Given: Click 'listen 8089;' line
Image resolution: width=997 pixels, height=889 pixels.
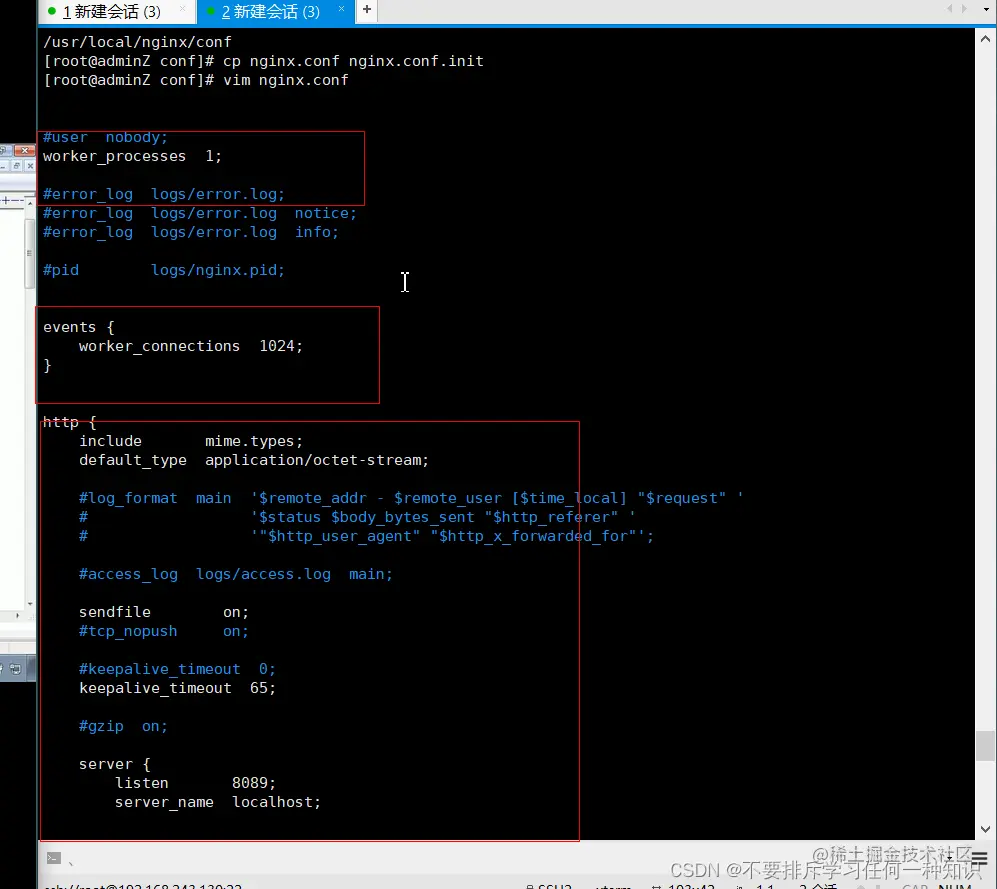Looking at the screenshot, I should [x=195, y=783].
